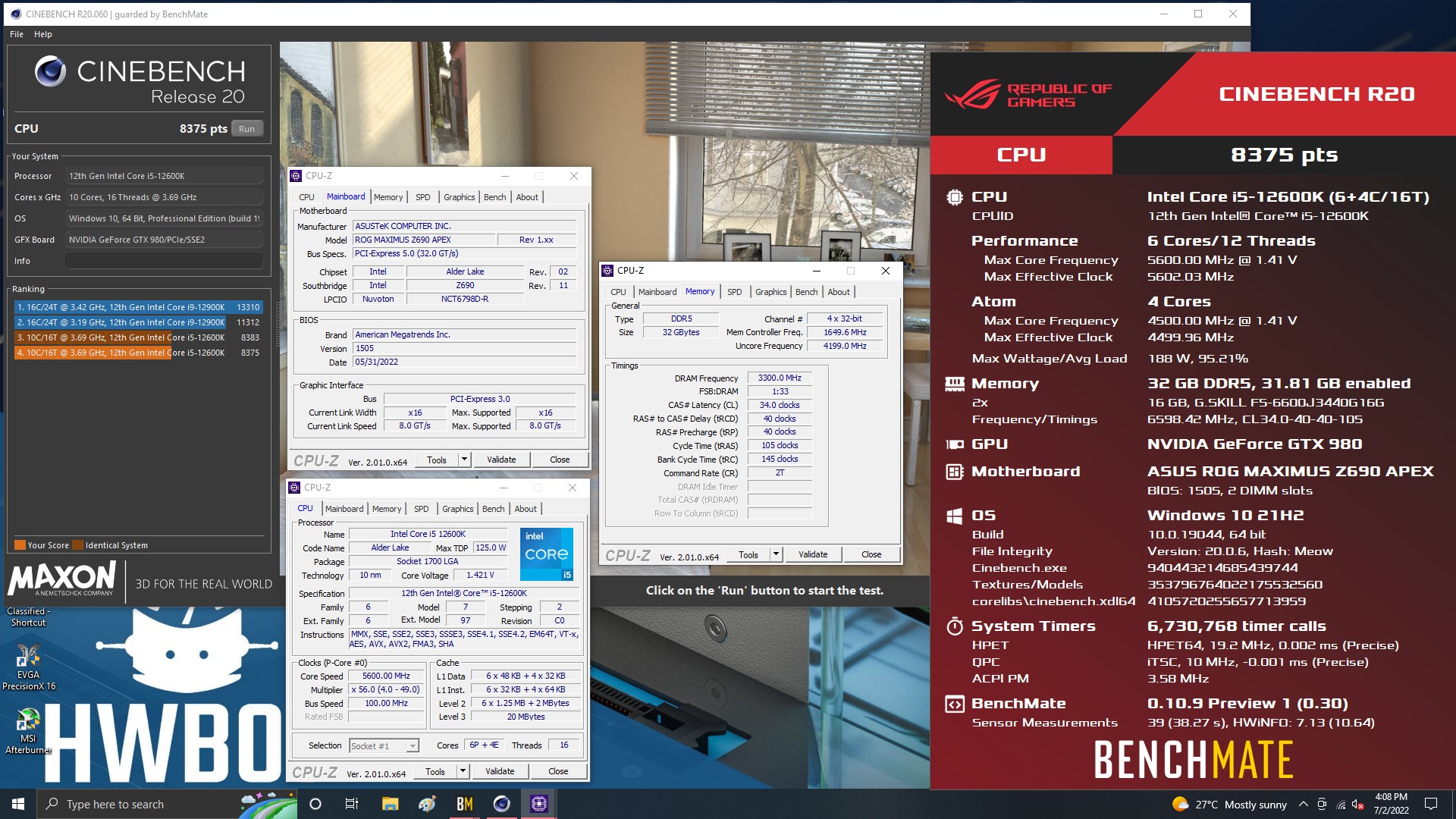The image size is (1456, 819).
Task: Show hidden system tray icons
Action: click(1303, 805)
